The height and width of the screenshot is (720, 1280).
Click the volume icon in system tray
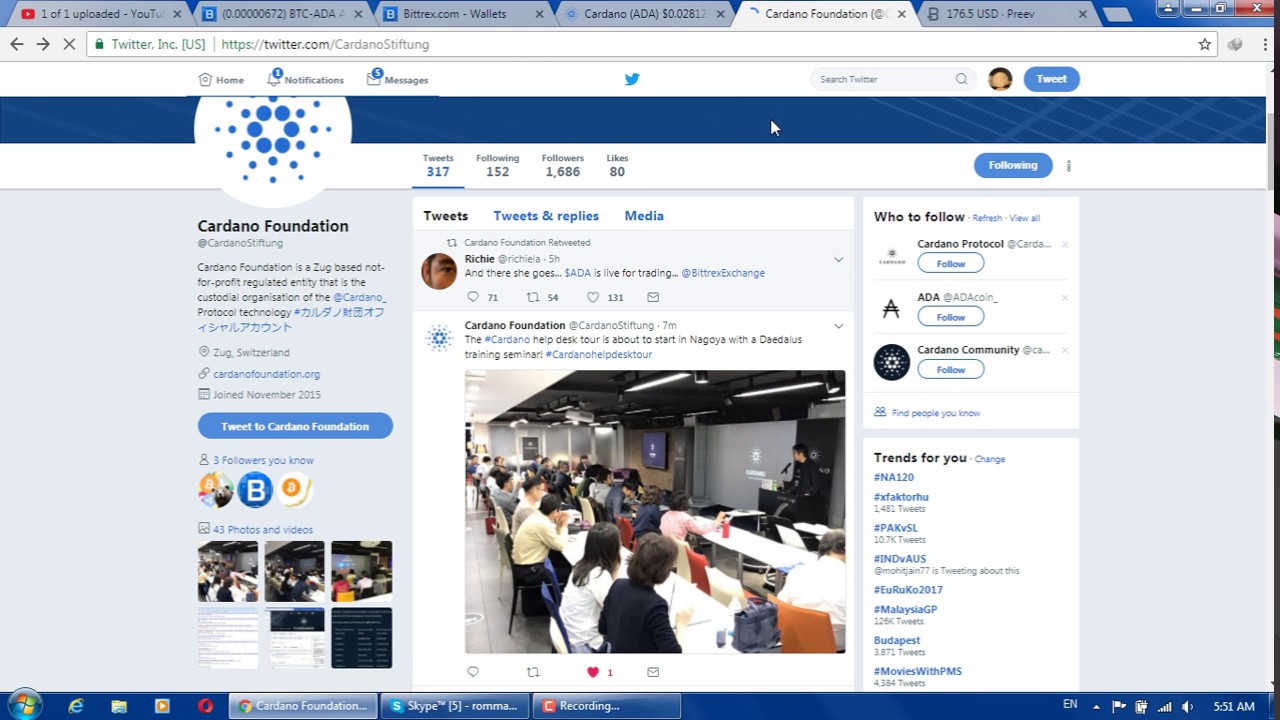(1186, 707)
